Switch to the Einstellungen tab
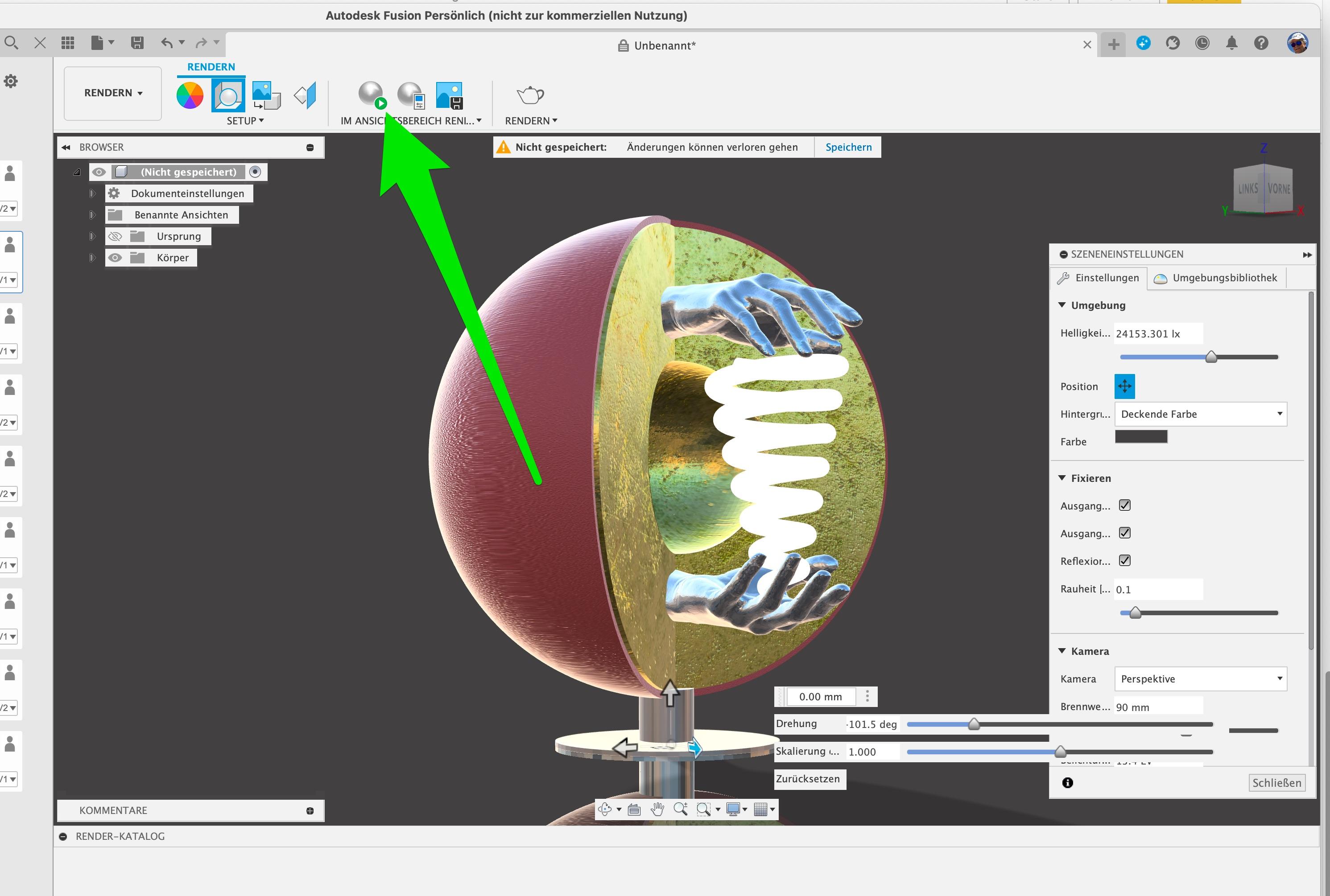The height and width of the screenshot is (896, 1330). tap(1099, 278)
